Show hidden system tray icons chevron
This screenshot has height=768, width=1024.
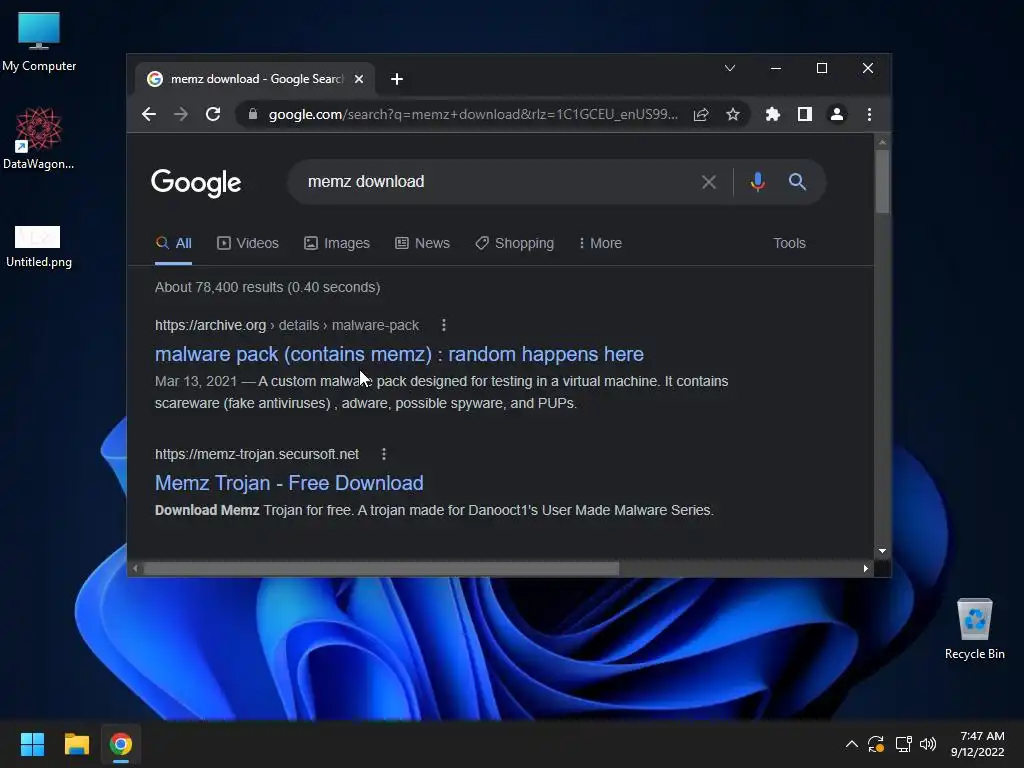852,744
